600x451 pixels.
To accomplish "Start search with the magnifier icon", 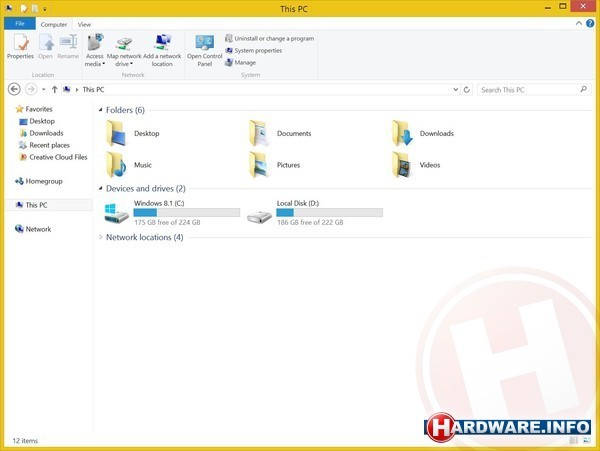I will coord(583,90).
